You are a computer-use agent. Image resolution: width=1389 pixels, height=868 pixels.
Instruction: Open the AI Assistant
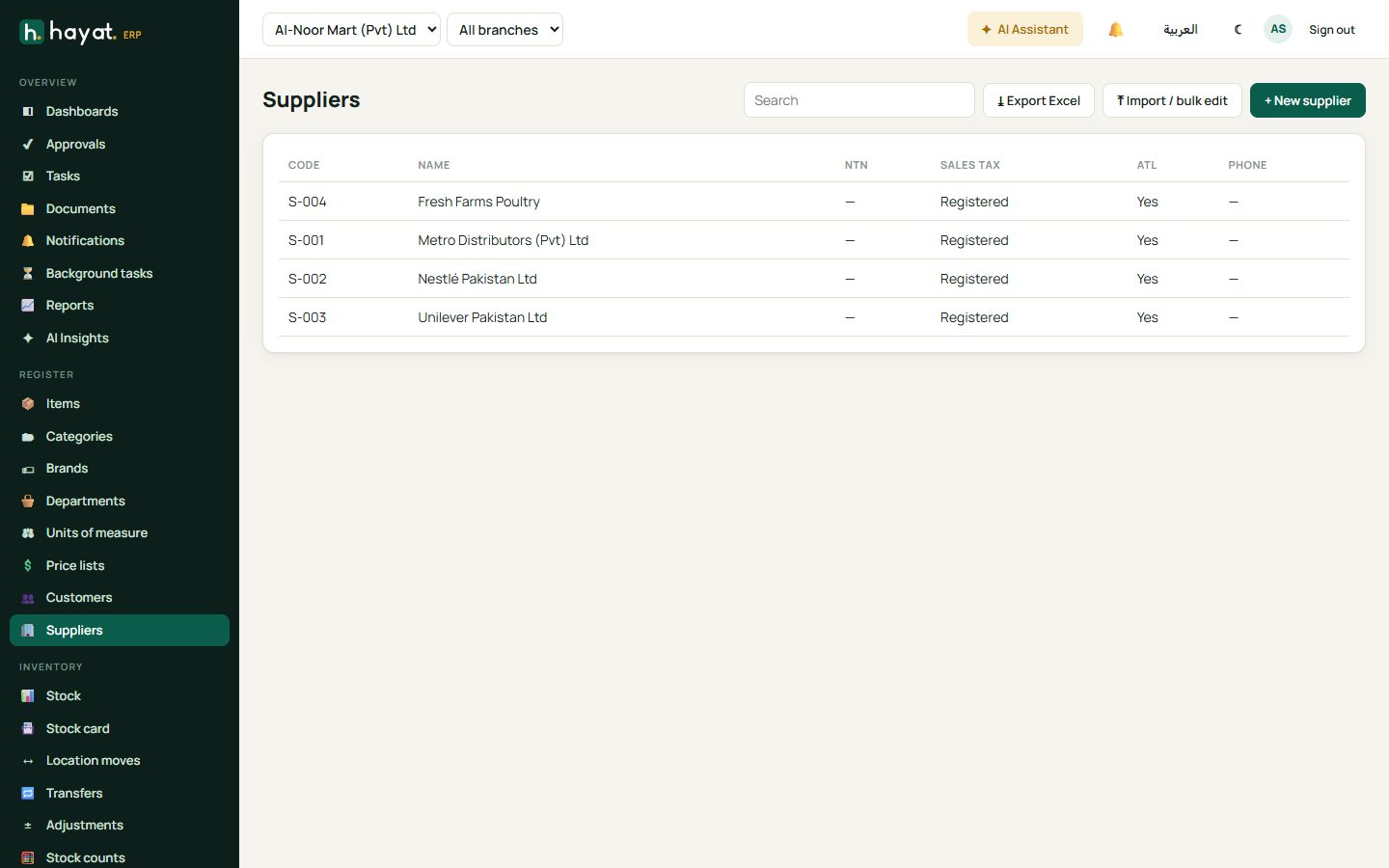click(1025, 30)
